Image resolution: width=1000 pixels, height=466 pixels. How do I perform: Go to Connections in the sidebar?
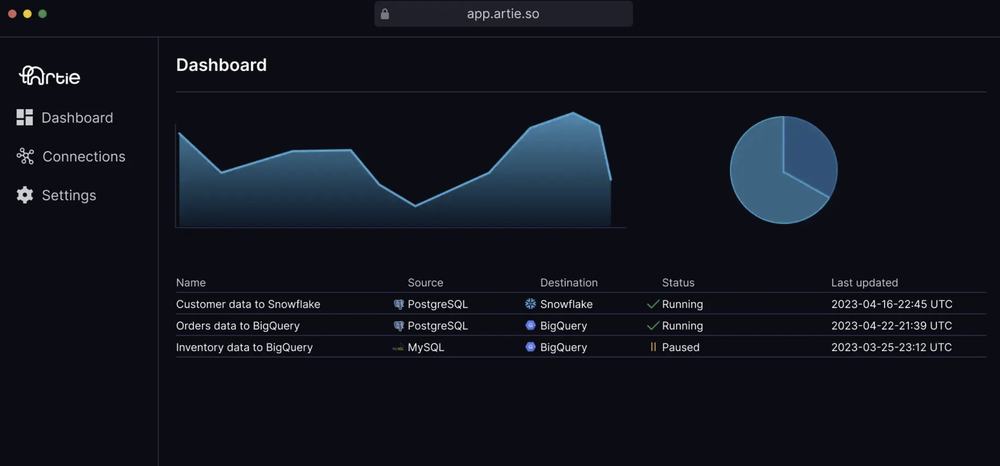tap(84, 156)
